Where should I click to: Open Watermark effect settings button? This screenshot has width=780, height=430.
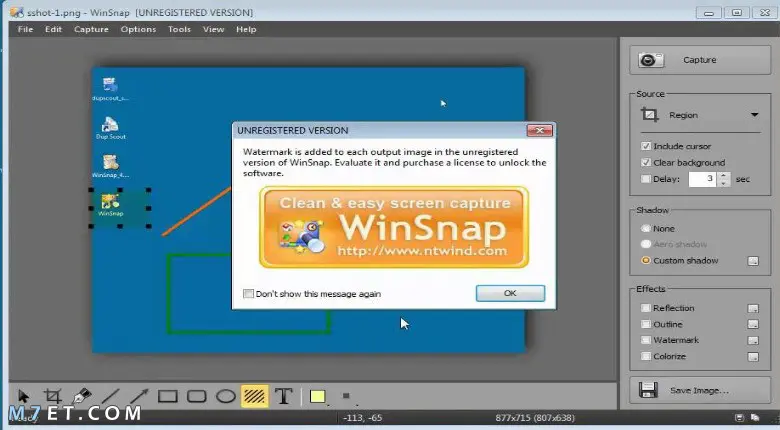[x=753, y=340]
